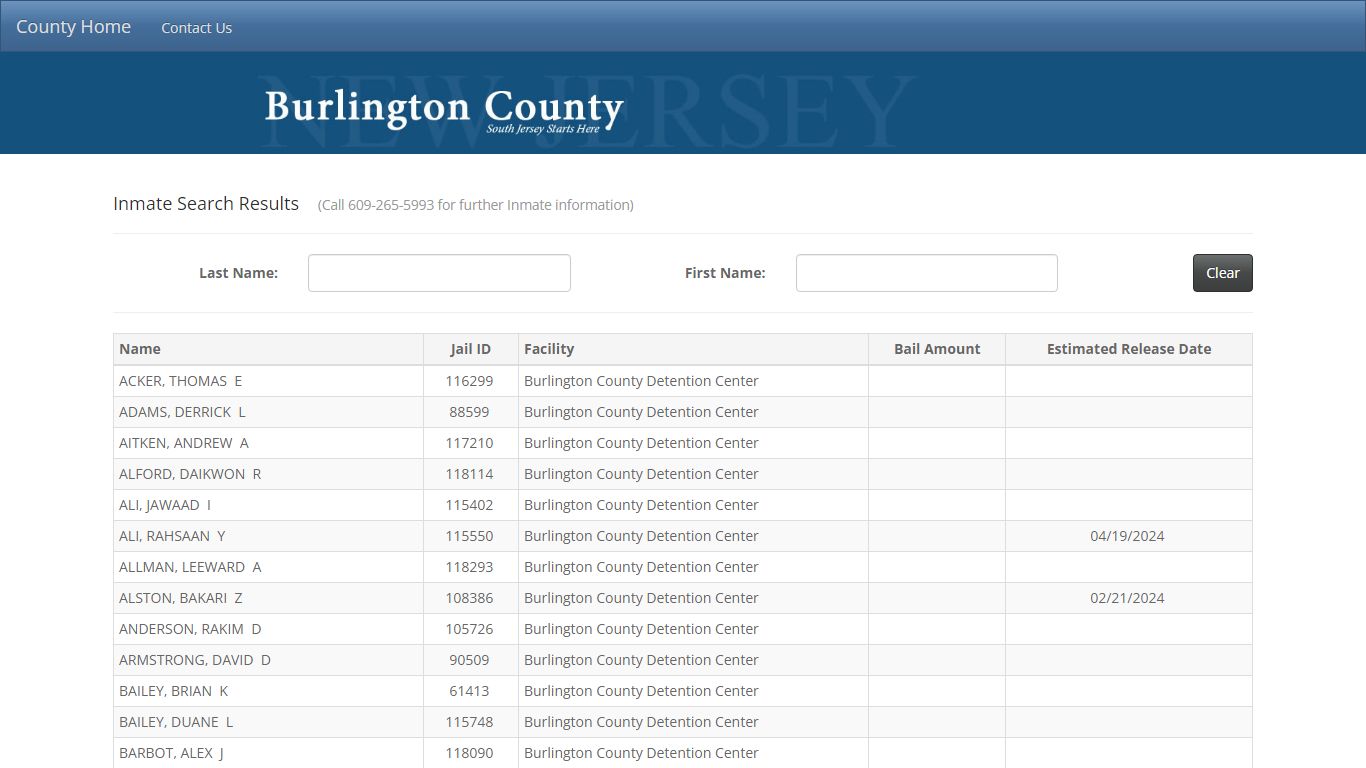1366x768 pixels.
Task: Select BARBOT, ALEX J from the results
Action: click(171, 753)
